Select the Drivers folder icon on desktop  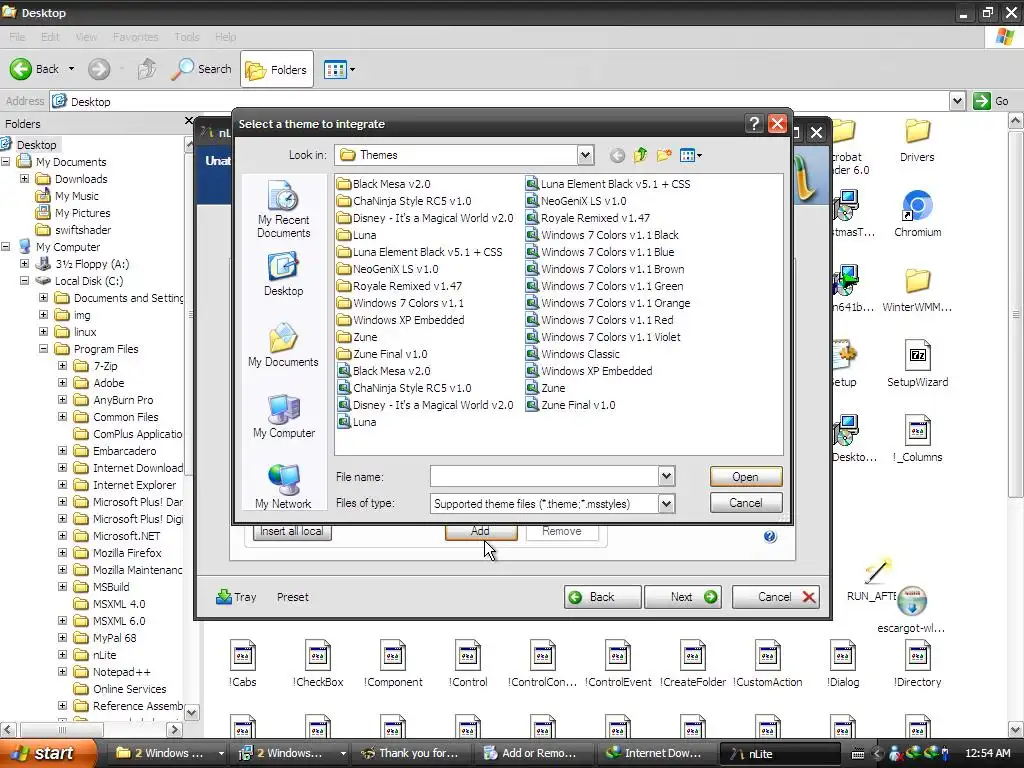[917, 139]
